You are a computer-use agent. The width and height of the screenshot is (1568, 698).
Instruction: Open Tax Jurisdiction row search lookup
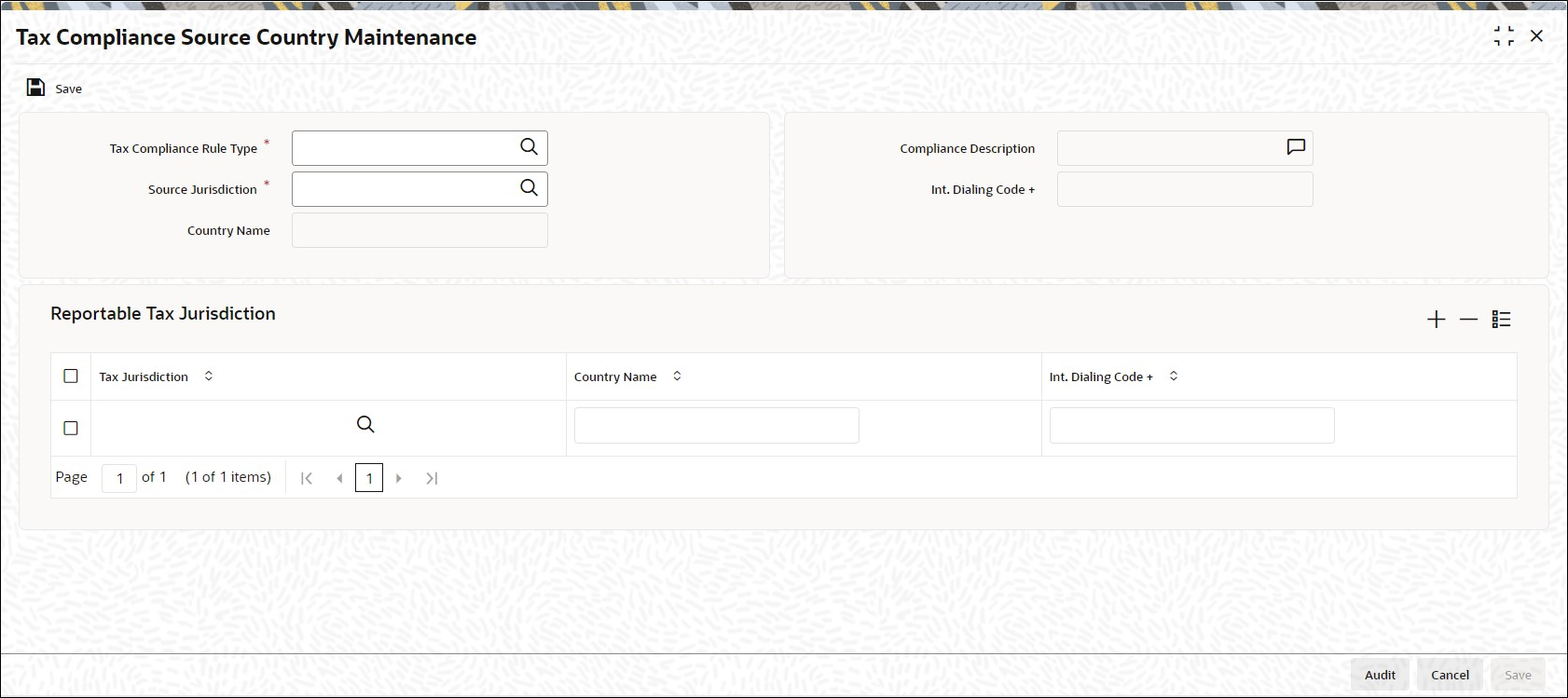tap(365, 425)
